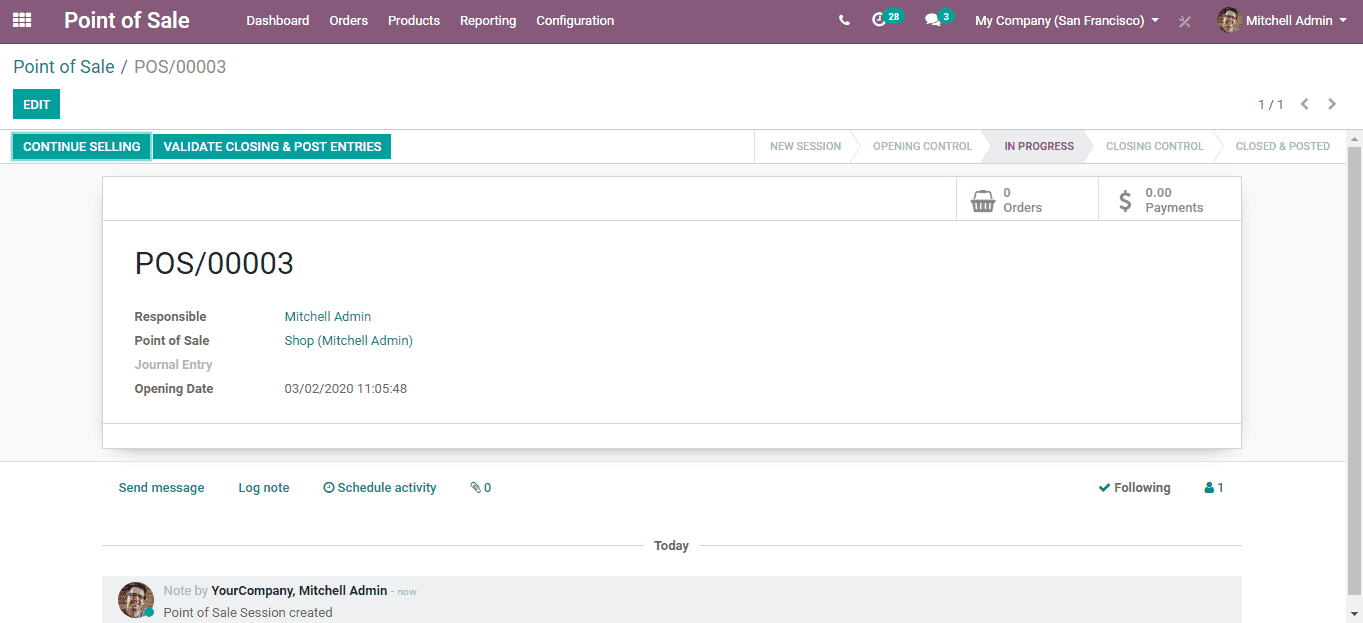The width and height of the screenshot is (1363, 623).
Task: Go to previous record arrow
Action: pyautogui.click(x=1305, y=104)
